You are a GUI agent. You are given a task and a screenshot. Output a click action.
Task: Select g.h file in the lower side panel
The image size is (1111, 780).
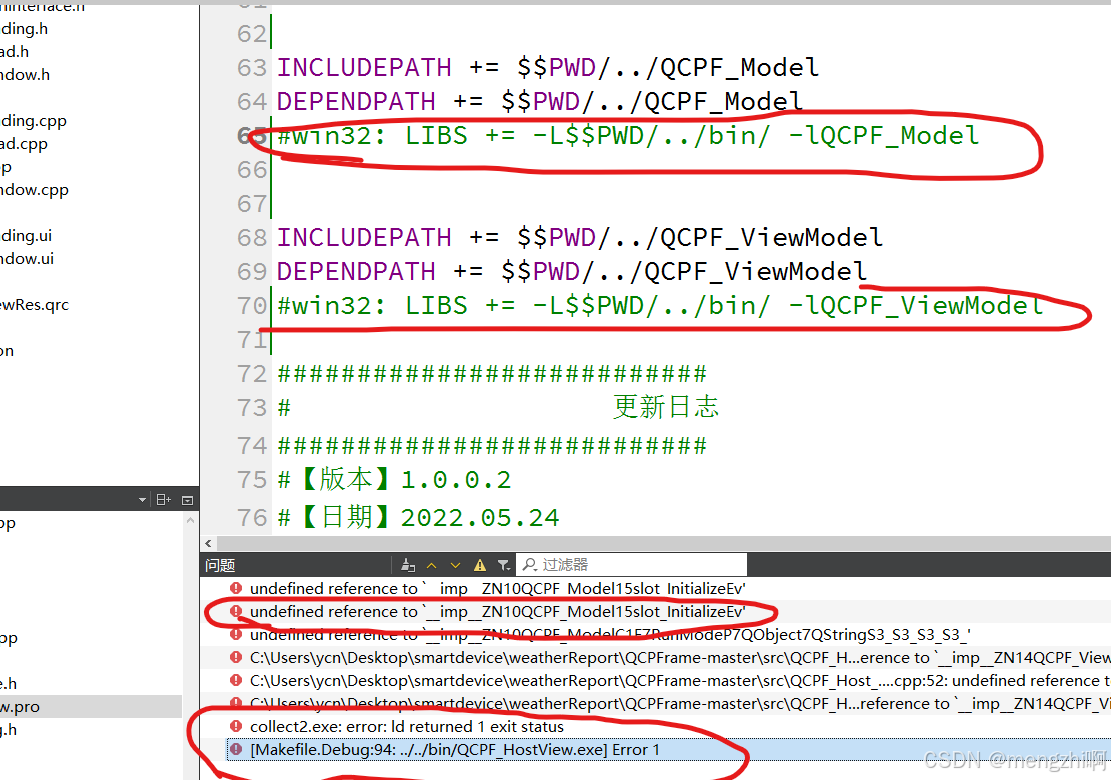click(x=9, y=730)
